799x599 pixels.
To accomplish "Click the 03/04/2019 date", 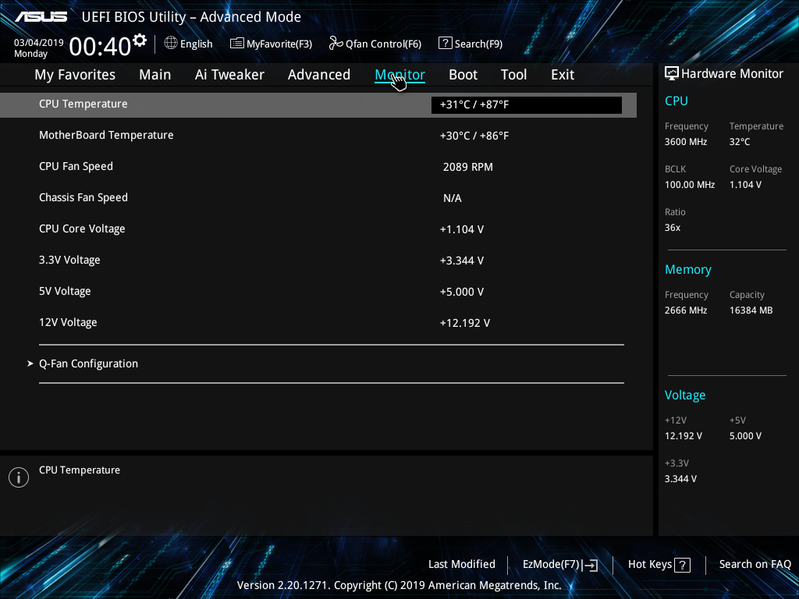I will point(39,42).
